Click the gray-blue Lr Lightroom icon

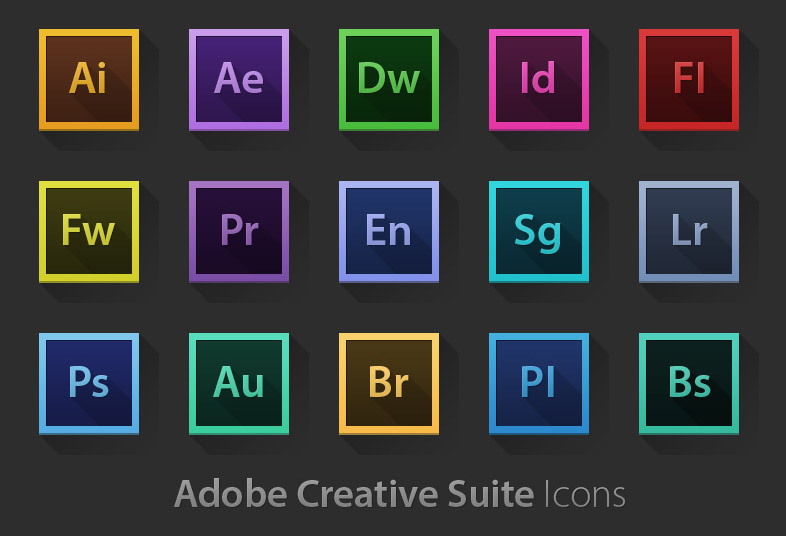pos(689,232)
